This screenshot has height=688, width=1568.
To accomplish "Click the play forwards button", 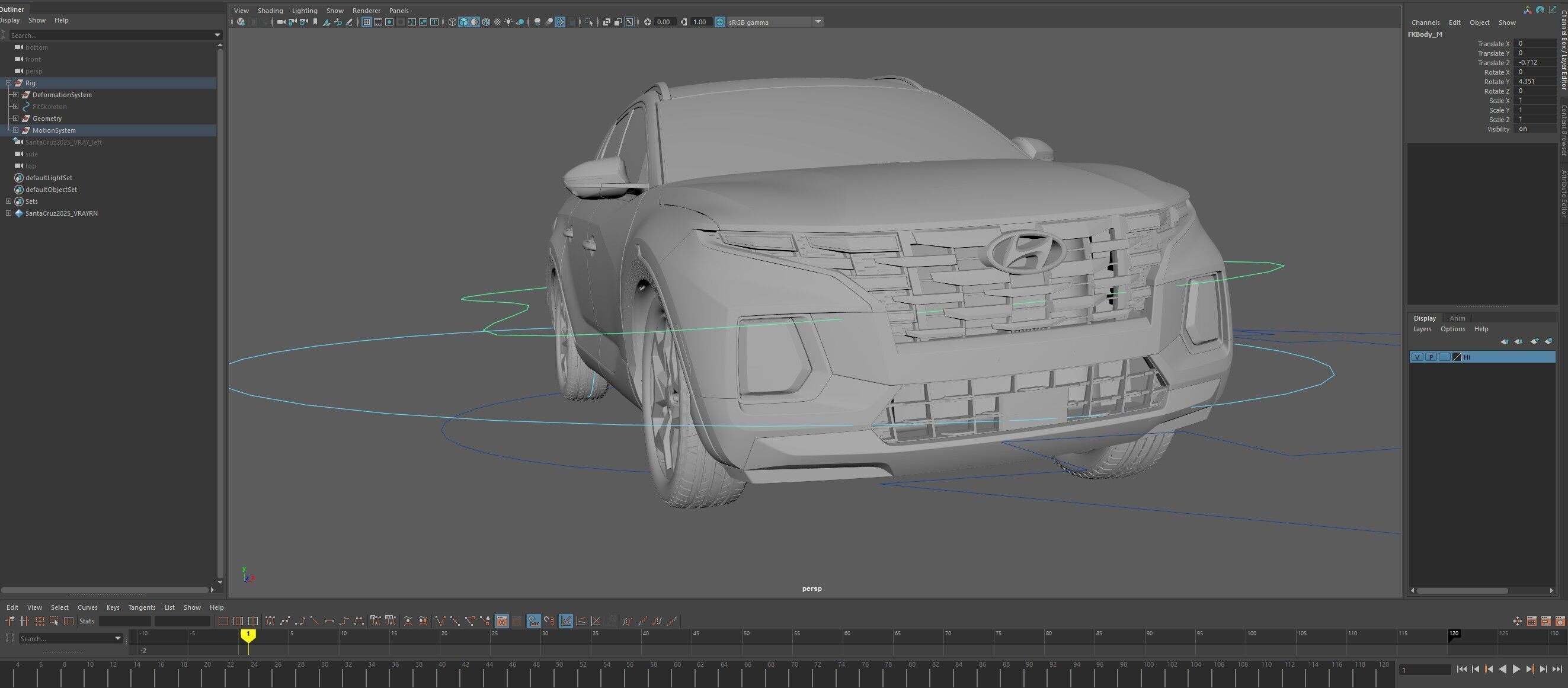I will click(x=1516, y=669).
